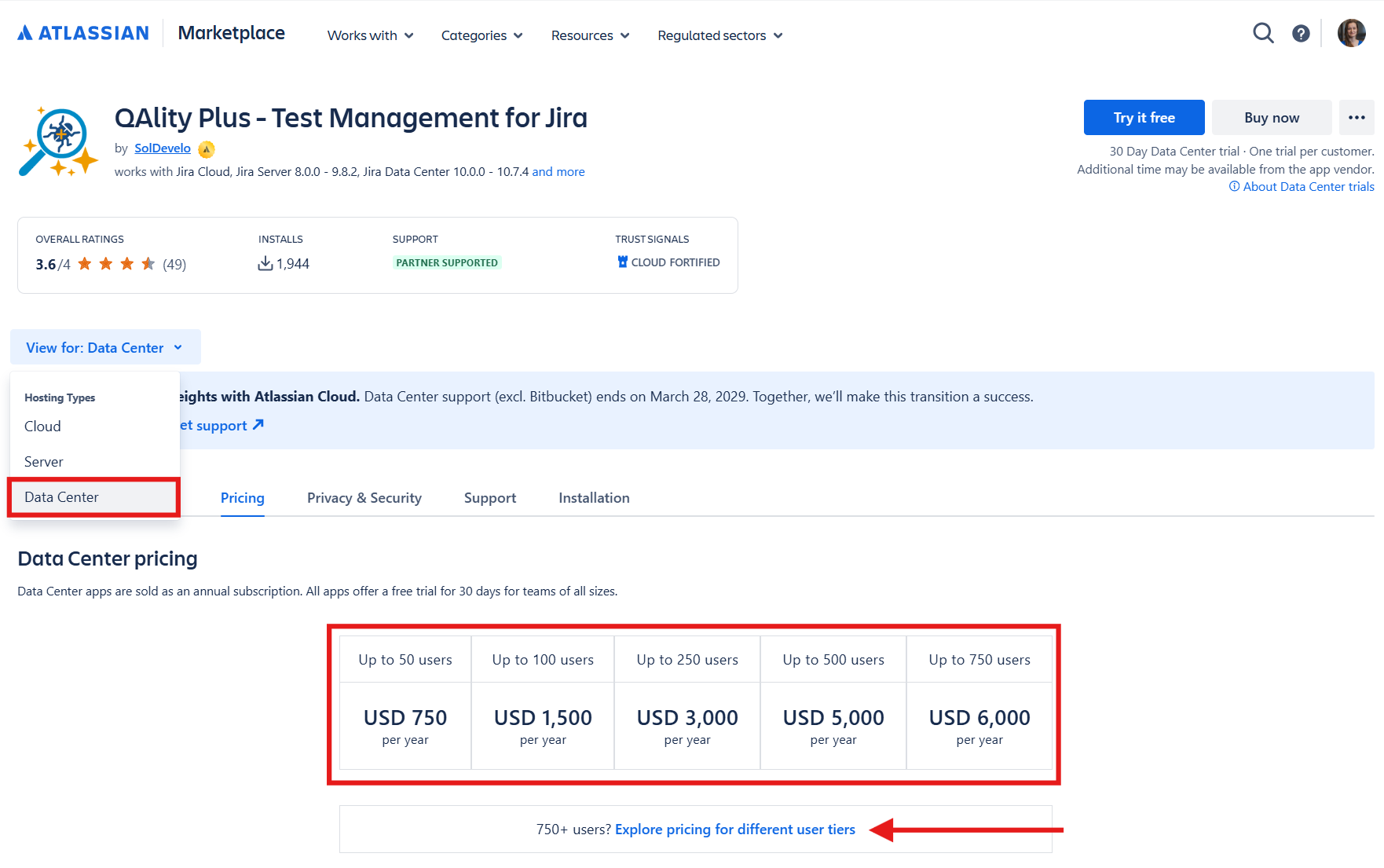The width and height of the screenshot is (1384, 868).
Task: Open About Data Center trials link
Action: click(1309, 186)
